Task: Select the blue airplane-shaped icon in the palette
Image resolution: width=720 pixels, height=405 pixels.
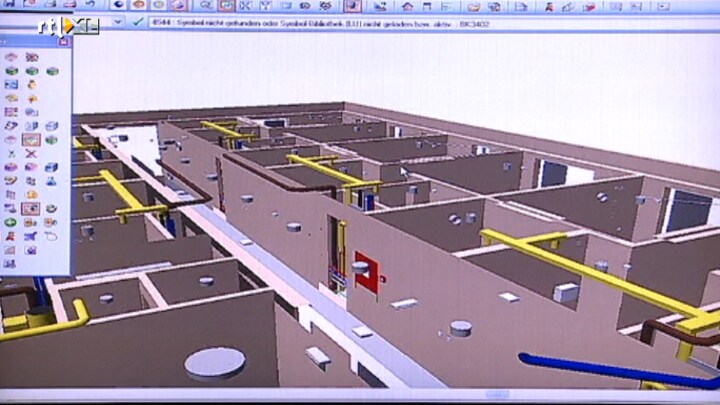Action: (30, 236)
